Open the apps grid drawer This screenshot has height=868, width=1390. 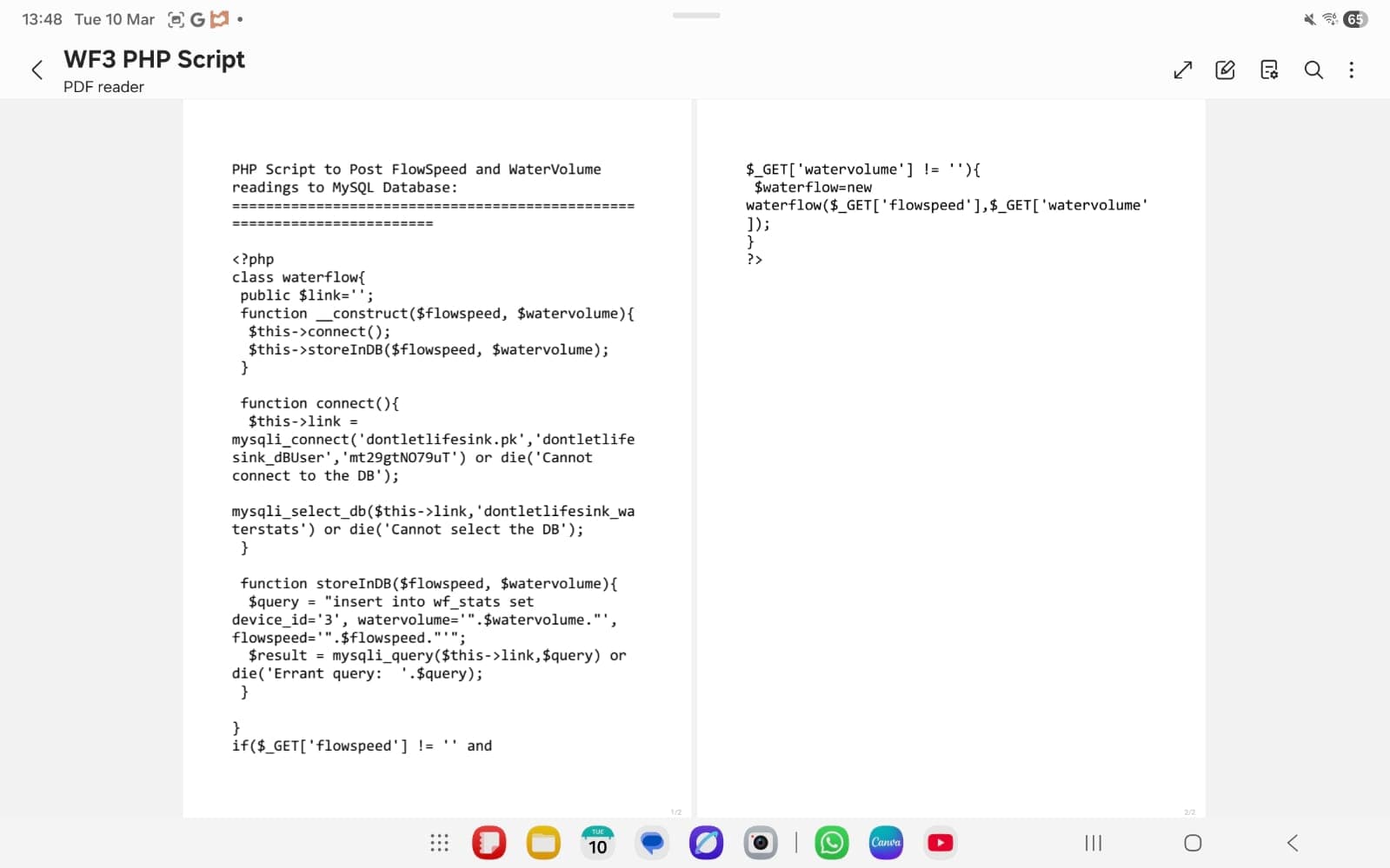pos(439,843)
